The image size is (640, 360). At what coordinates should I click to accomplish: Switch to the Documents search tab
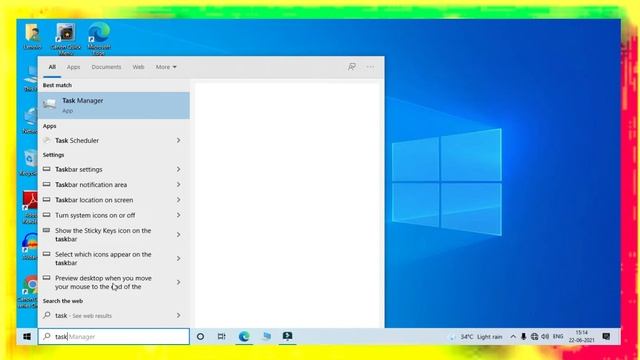coord(106,67)
